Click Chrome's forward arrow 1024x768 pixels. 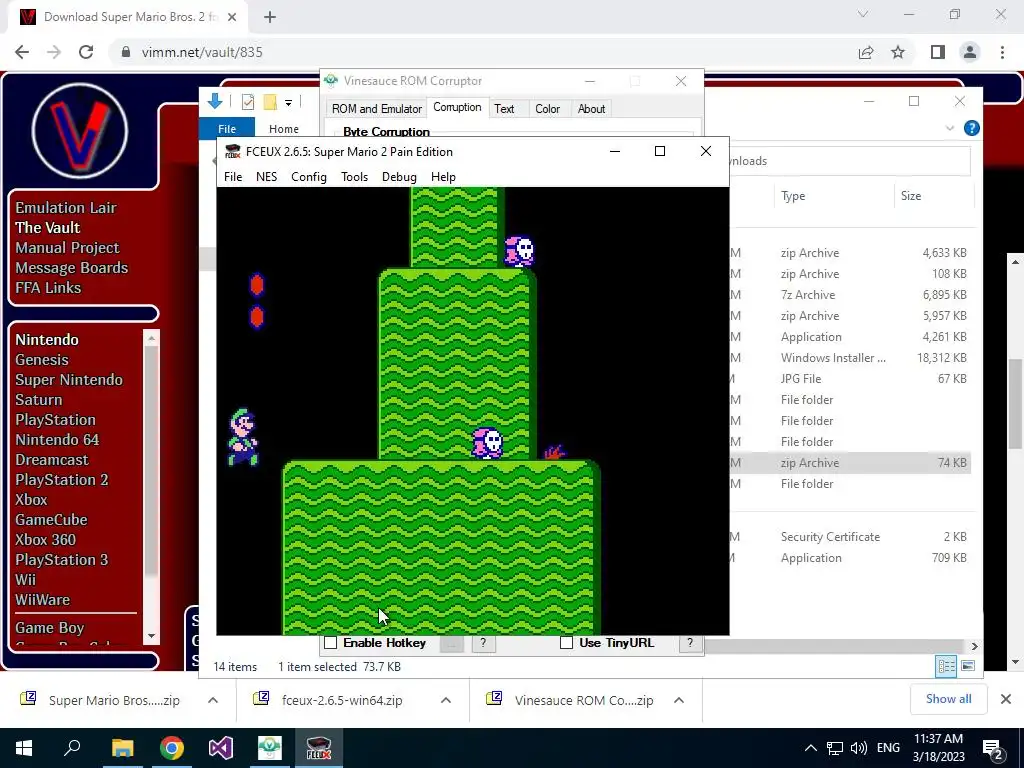coord(54,52)
